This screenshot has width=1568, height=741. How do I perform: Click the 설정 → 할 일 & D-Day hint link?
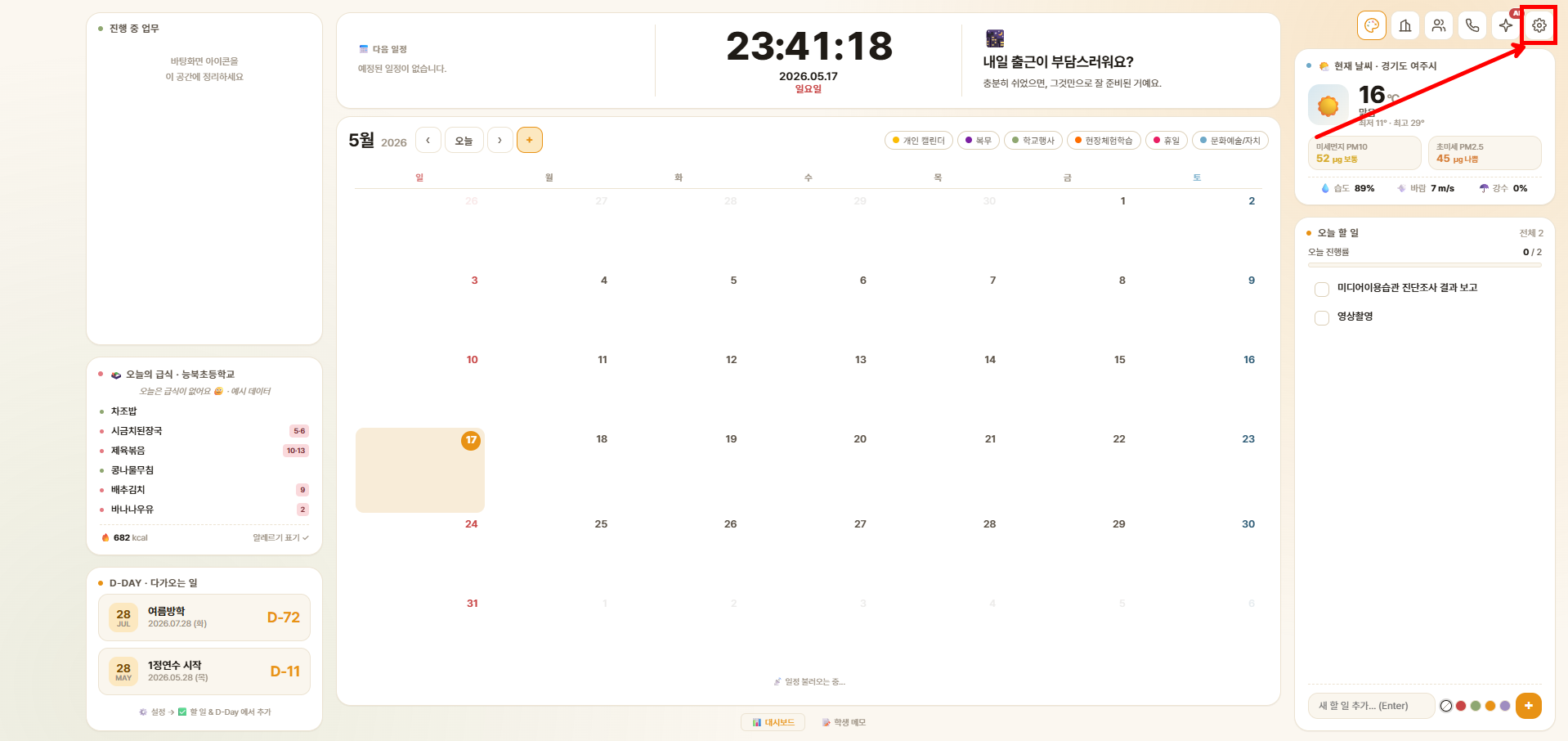click(204, 712)
